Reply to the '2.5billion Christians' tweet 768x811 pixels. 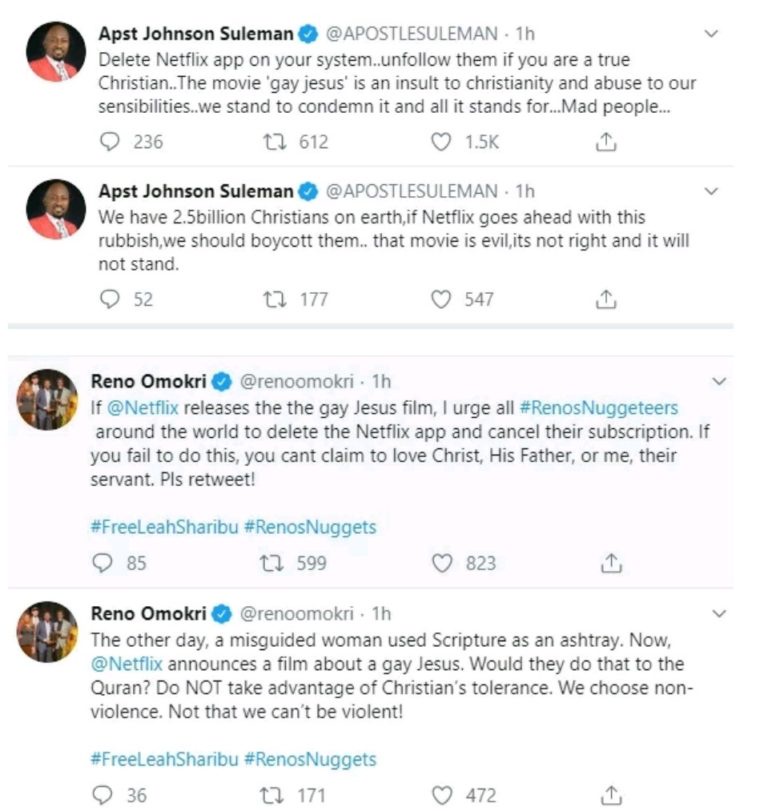tap(112, 298)
